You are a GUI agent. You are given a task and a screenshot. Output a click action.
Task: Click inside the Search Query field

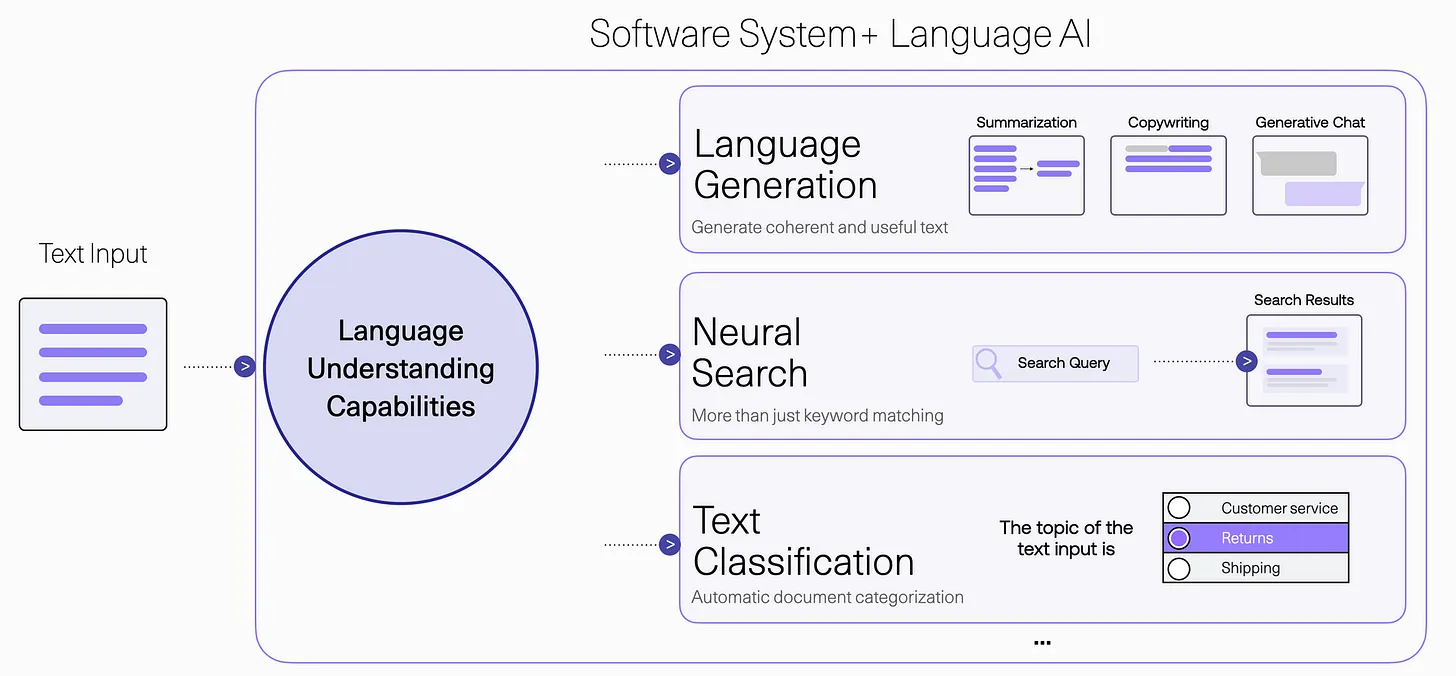1064,363
